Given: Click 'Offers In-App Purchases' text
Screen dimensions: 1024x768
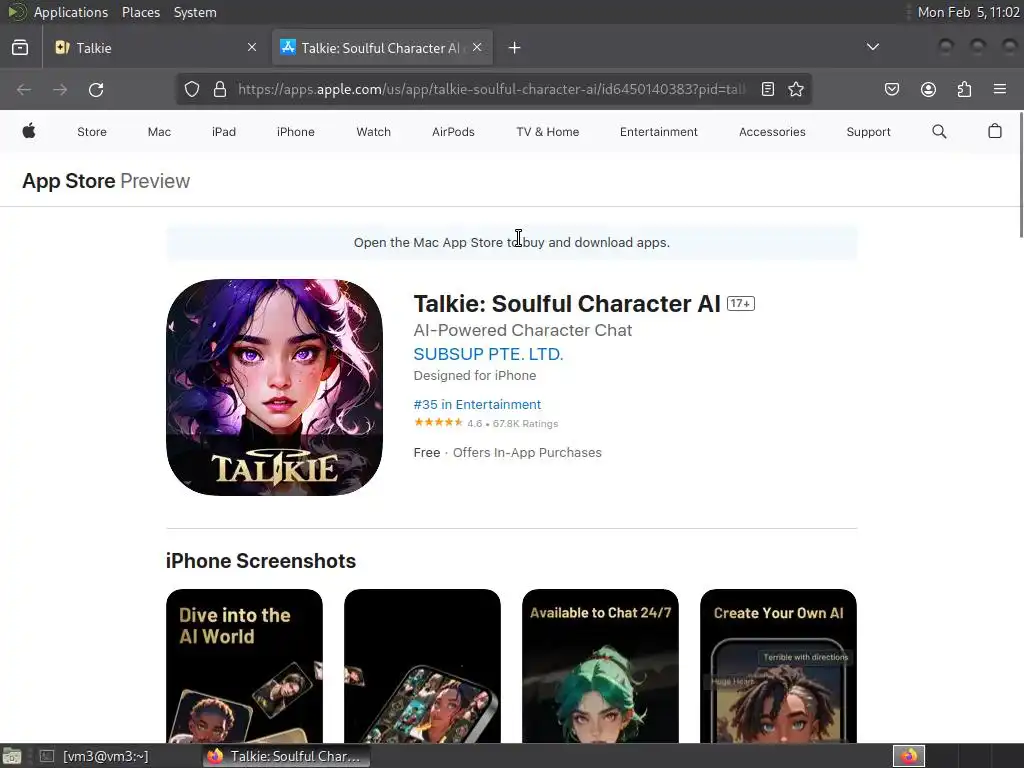Looking at the screenshot, I should pyautogui.click(x=527, y=453).
